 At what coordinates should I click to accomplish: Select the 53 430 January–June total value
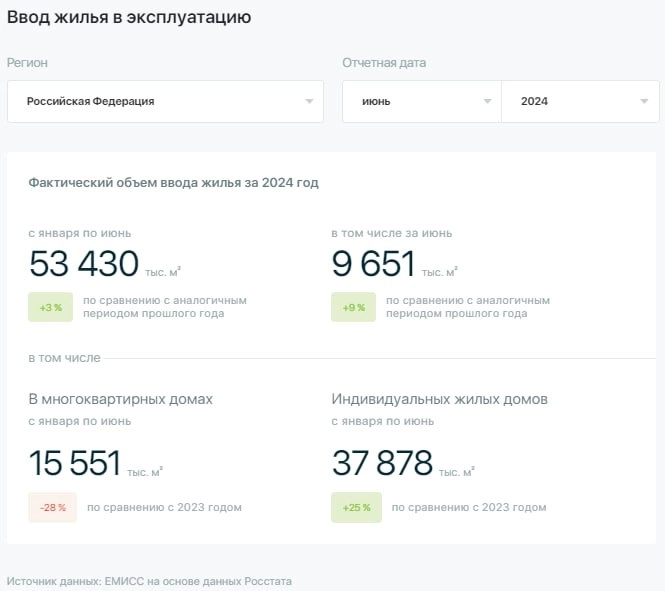tap(84, 264)
